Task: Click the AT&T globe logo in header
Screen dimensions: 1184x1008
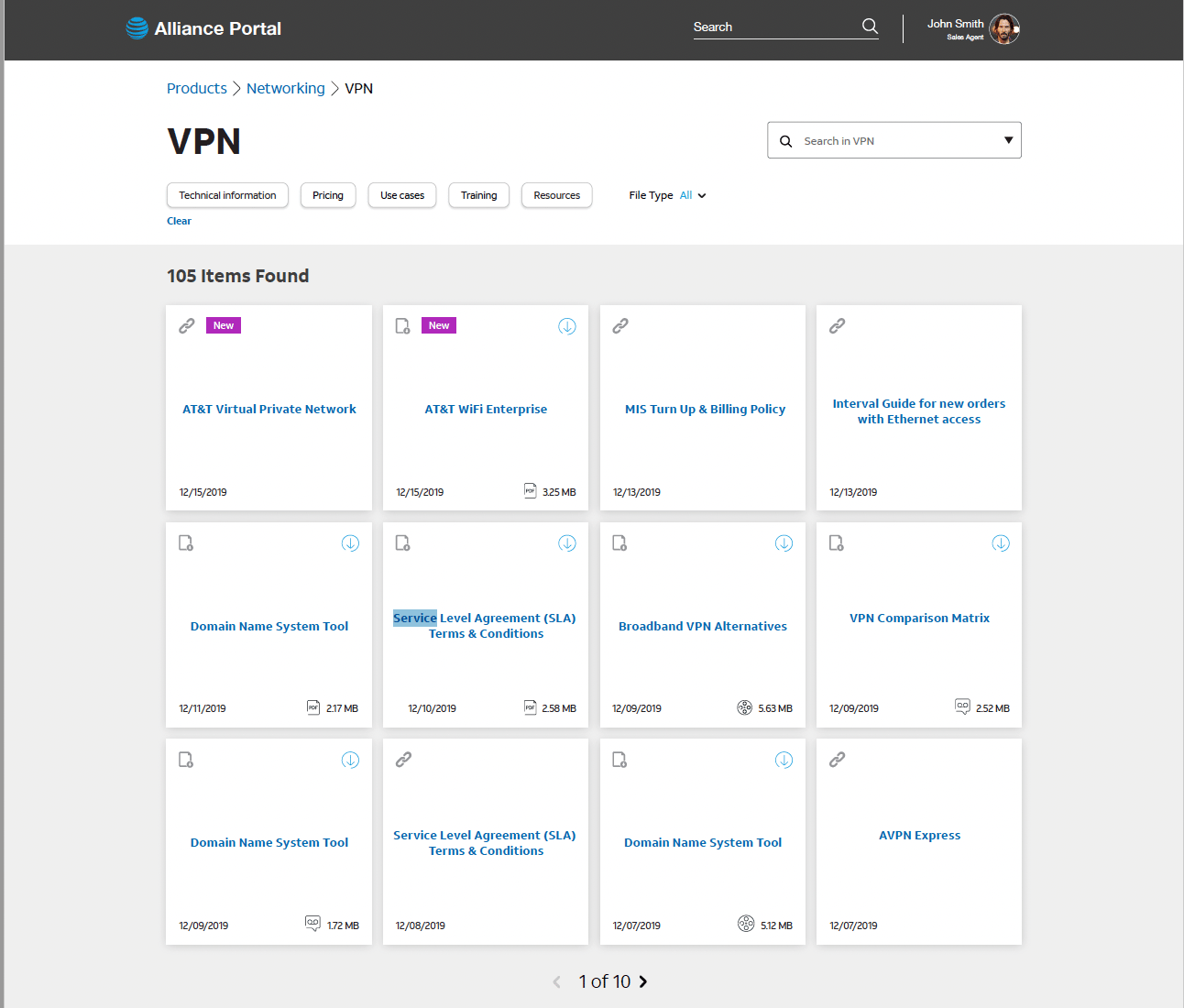Action: point(137,28)
